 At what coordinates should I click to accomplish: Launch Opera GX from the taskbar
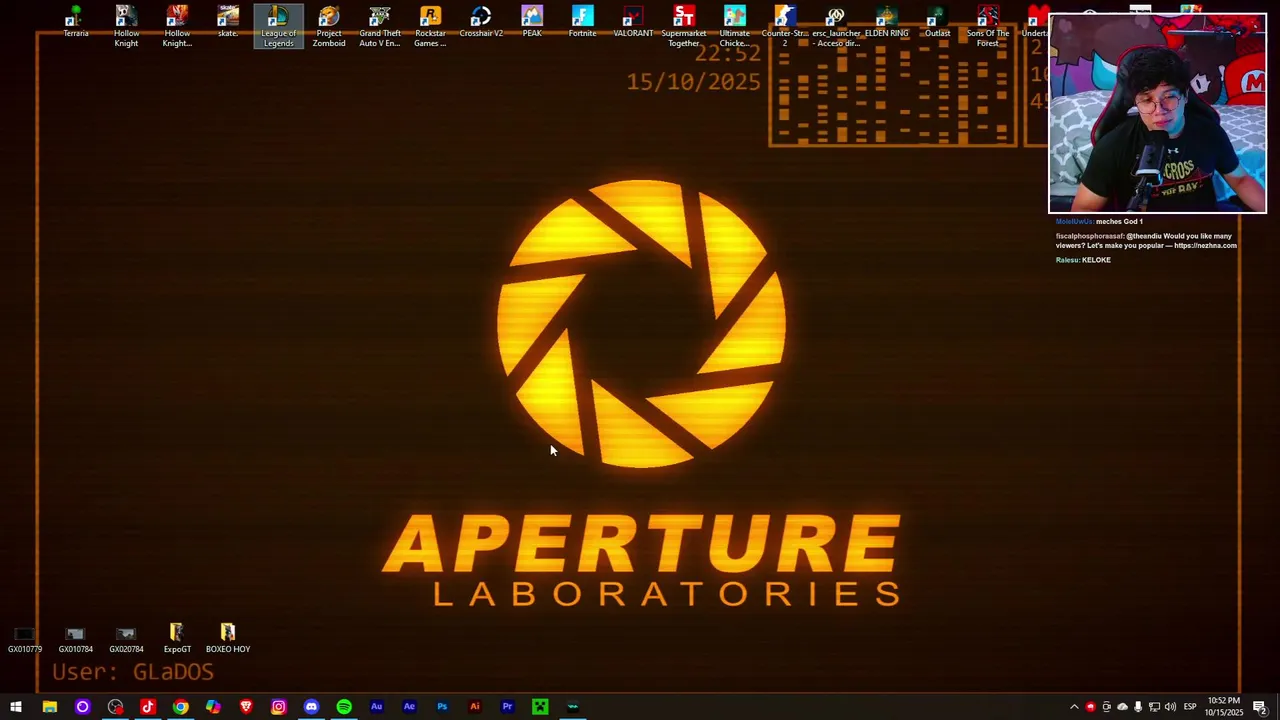point(82,707)
